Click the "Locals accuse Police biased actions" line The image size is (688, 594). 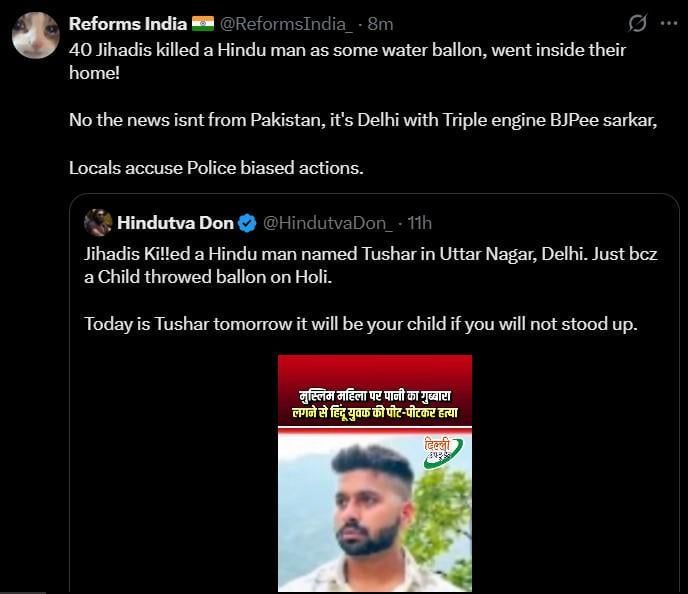(216, 168)
